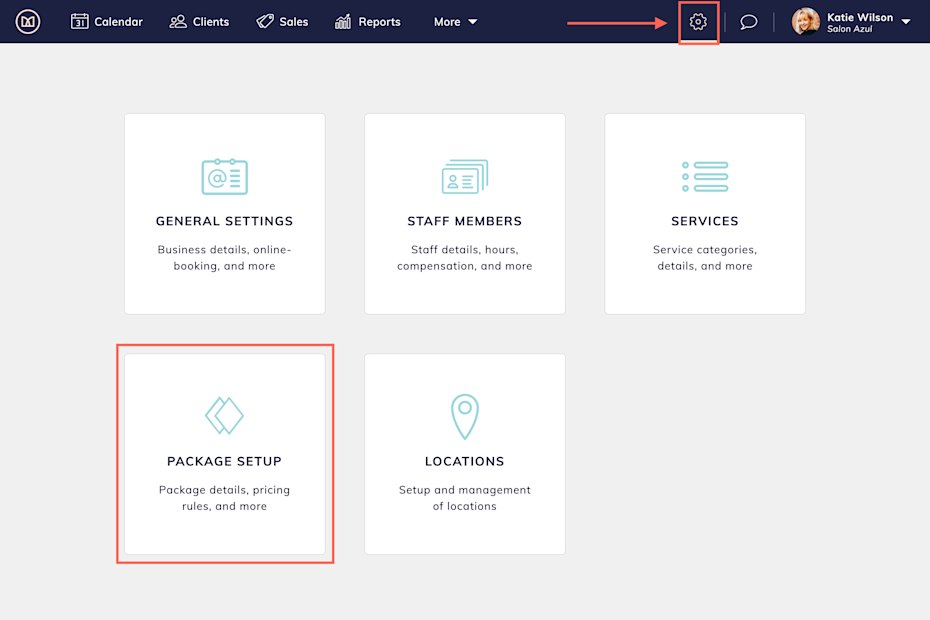Open the chat message bubble icon
Image resolution: width=930 pixels, height=620 pixels.
click(749, 21)
